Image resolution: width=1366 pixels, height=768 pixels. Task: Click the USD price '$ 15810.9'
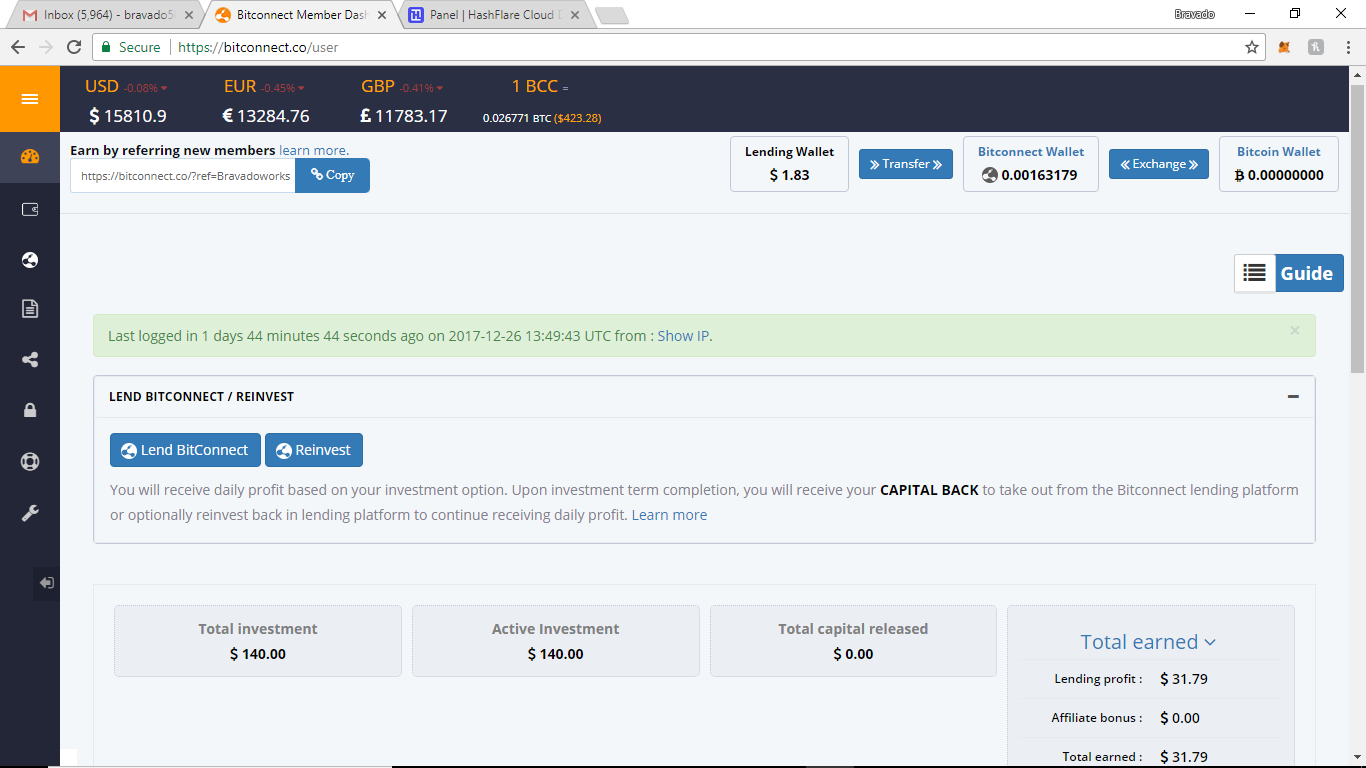point(128,116)
